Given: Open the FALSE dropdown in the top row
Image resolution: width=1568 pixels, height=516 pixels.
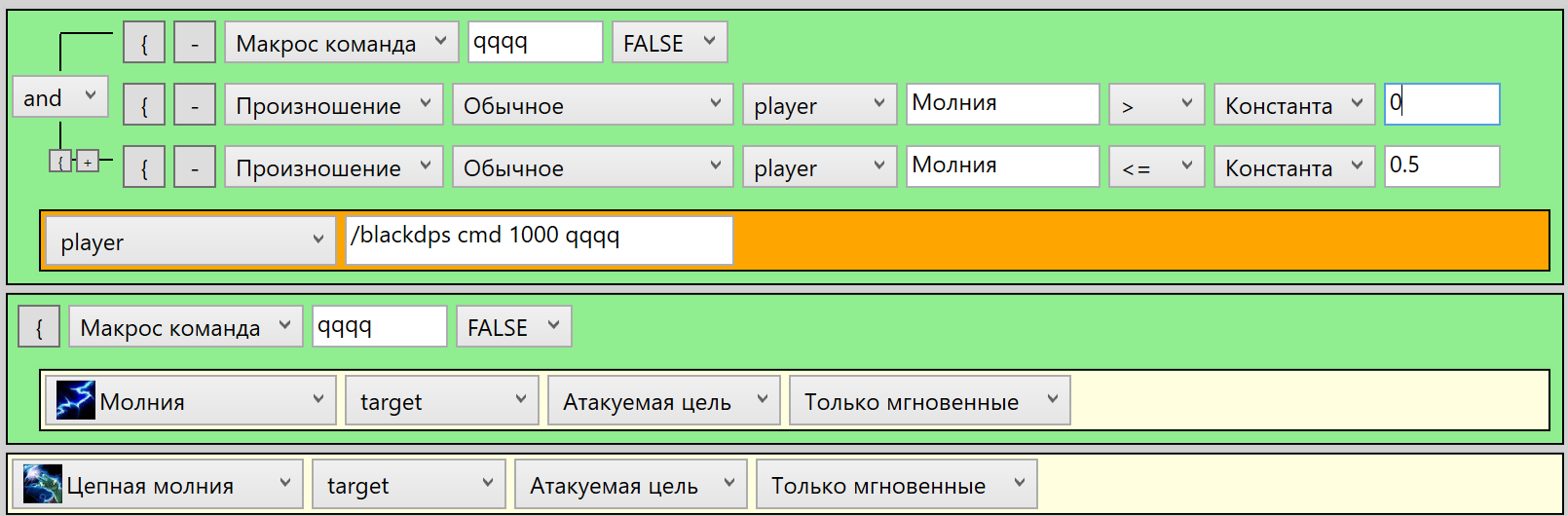Looking at the screenshot, I should [669, 43].
